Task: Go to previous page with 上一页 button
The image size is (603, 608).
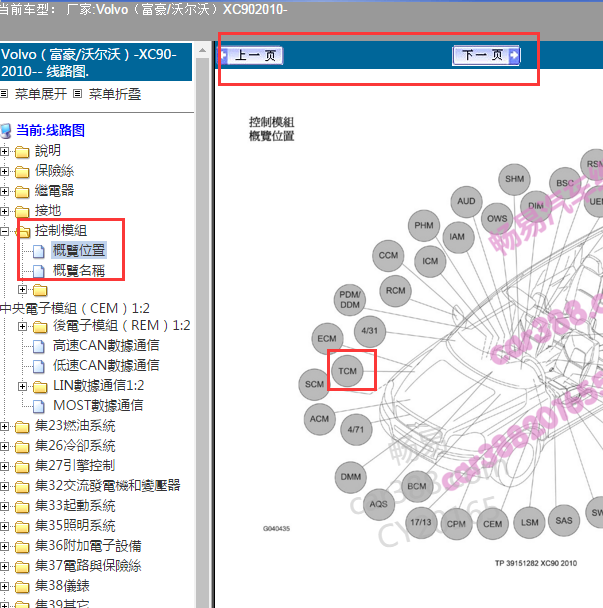Action: click(x=252, y=55)
